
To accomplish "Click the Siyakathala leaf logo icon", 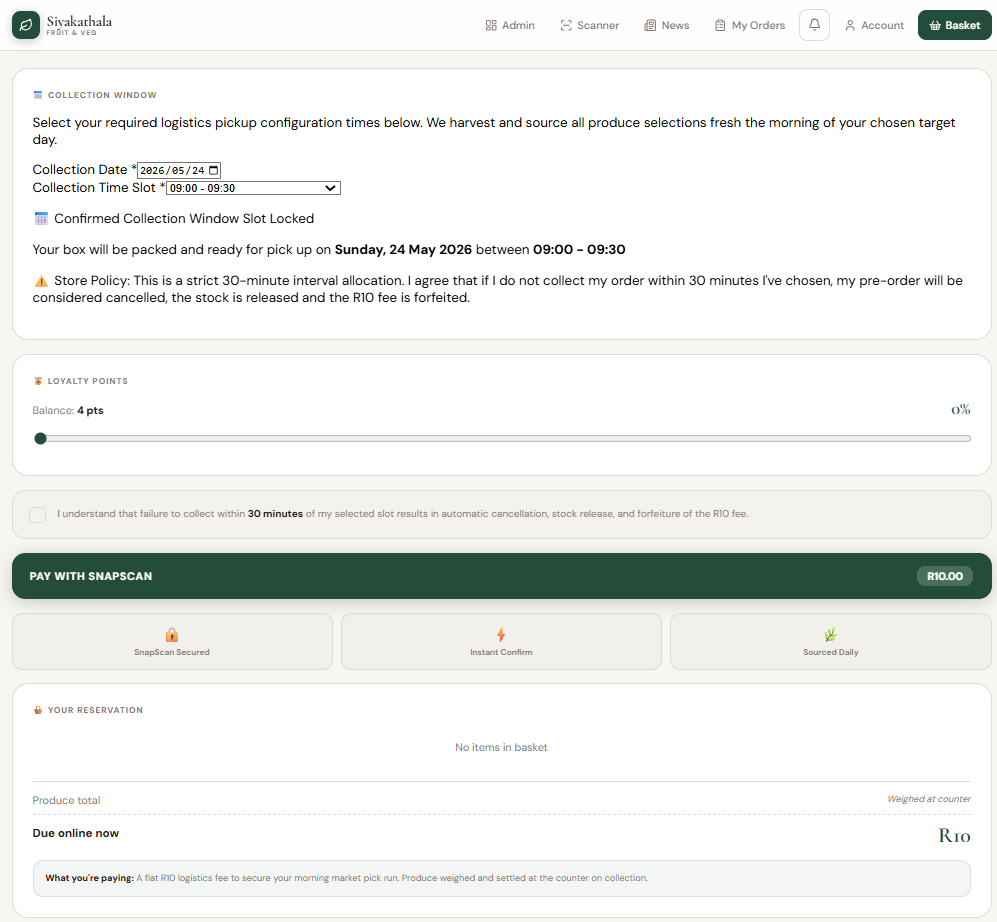I will point(26,25).
